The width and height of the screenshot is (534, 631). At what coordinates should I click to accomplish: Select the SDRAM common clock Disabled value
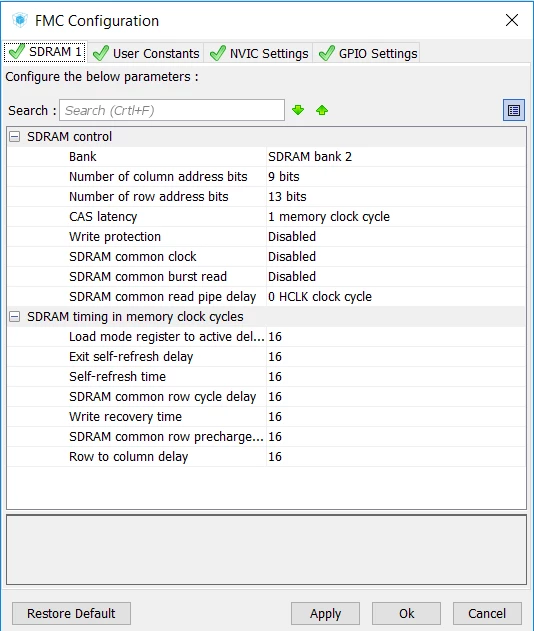pos(396,257)
